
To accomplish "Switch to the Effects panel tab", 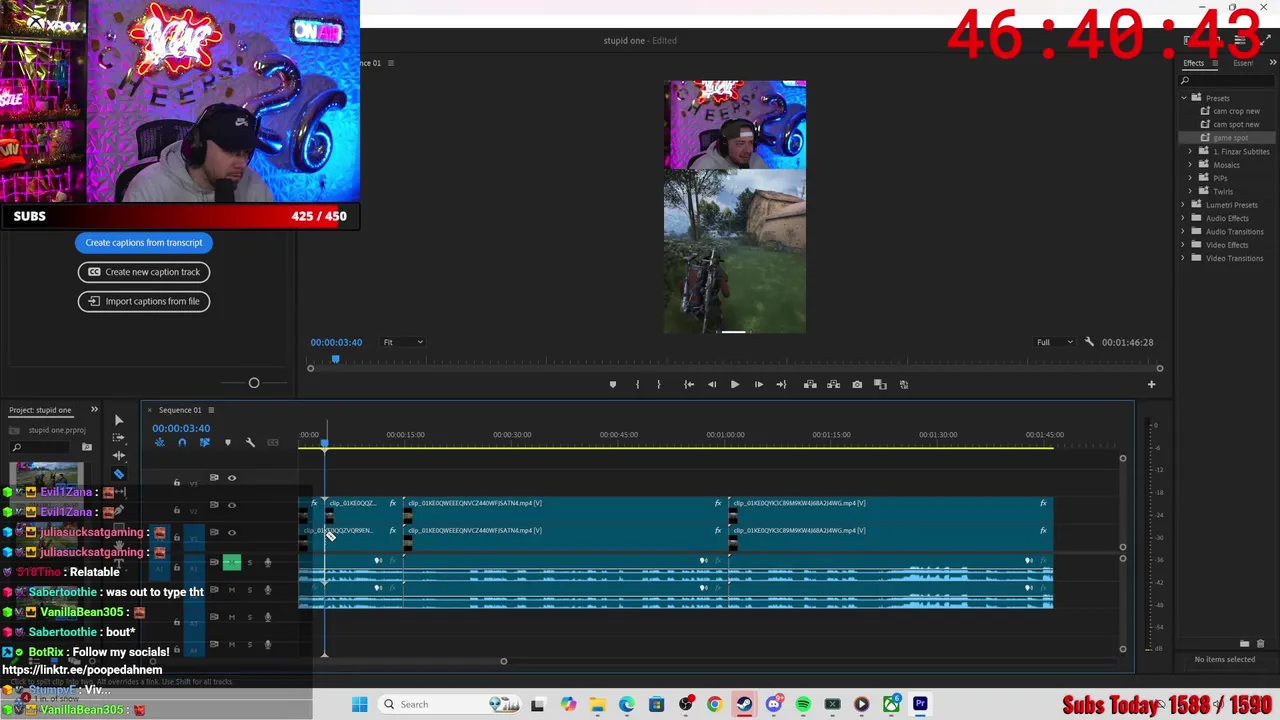I will (1194, 63).
